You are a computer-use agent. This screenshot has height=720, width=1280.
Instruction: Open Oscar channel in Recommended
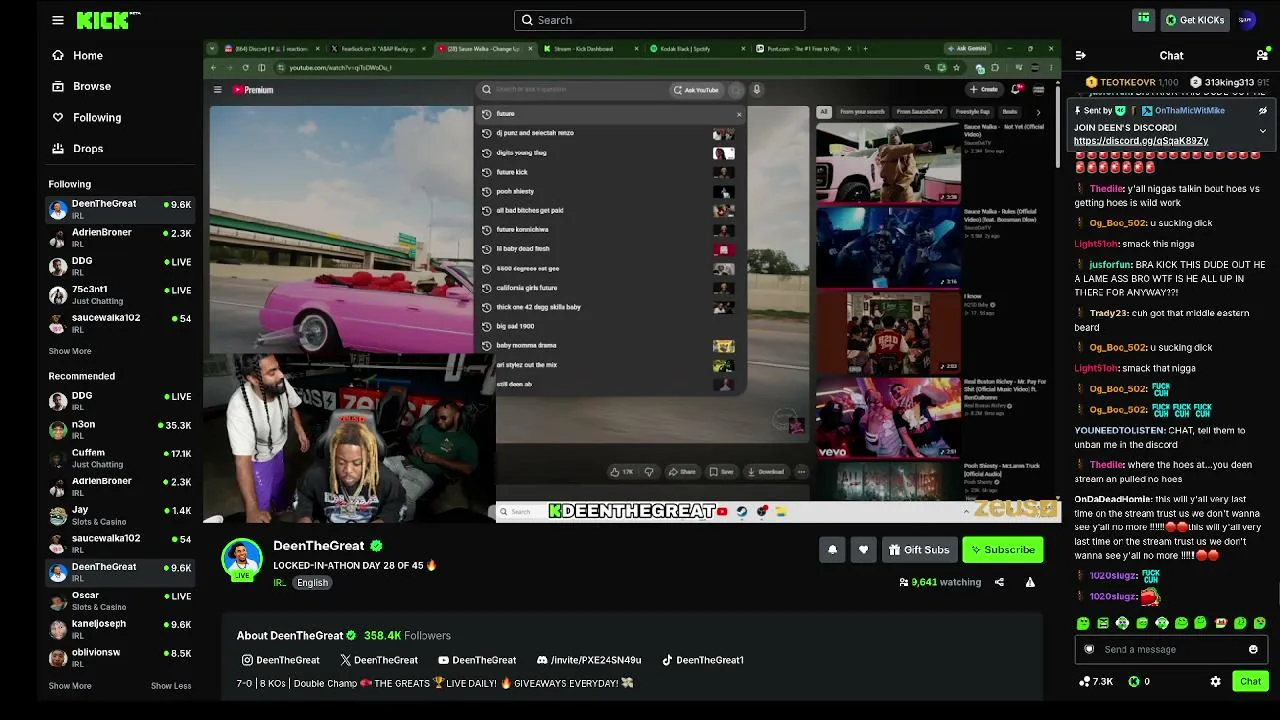pos(120,601)
